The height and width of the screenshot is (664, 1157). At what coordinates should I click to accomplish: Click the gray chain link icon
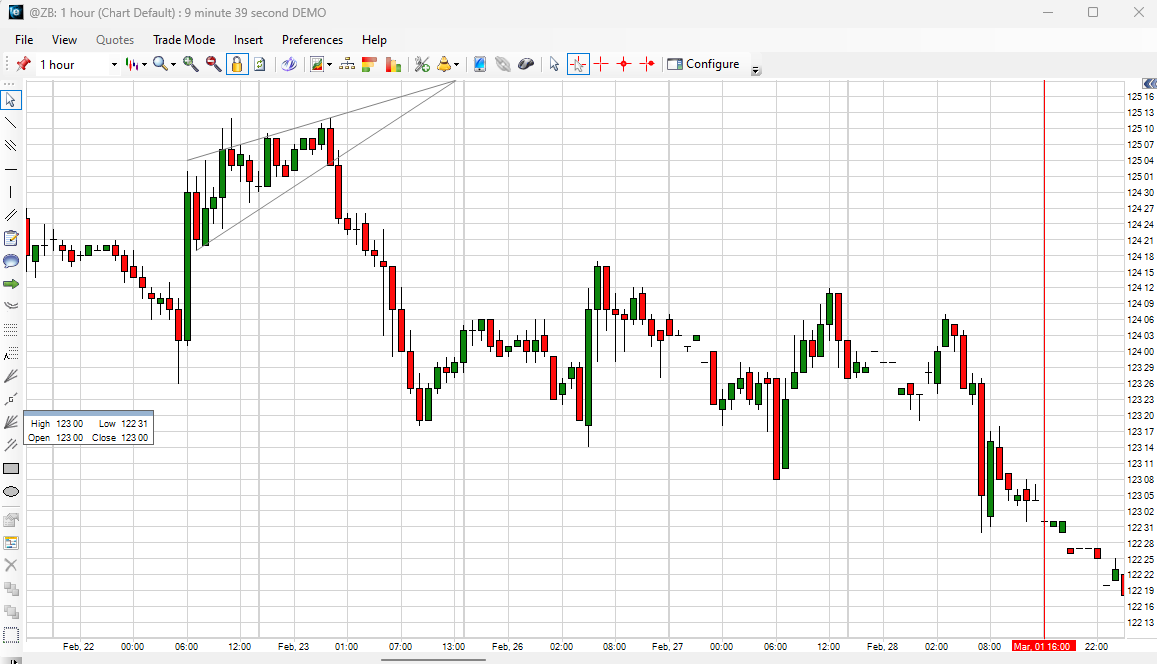click(502, 64)
